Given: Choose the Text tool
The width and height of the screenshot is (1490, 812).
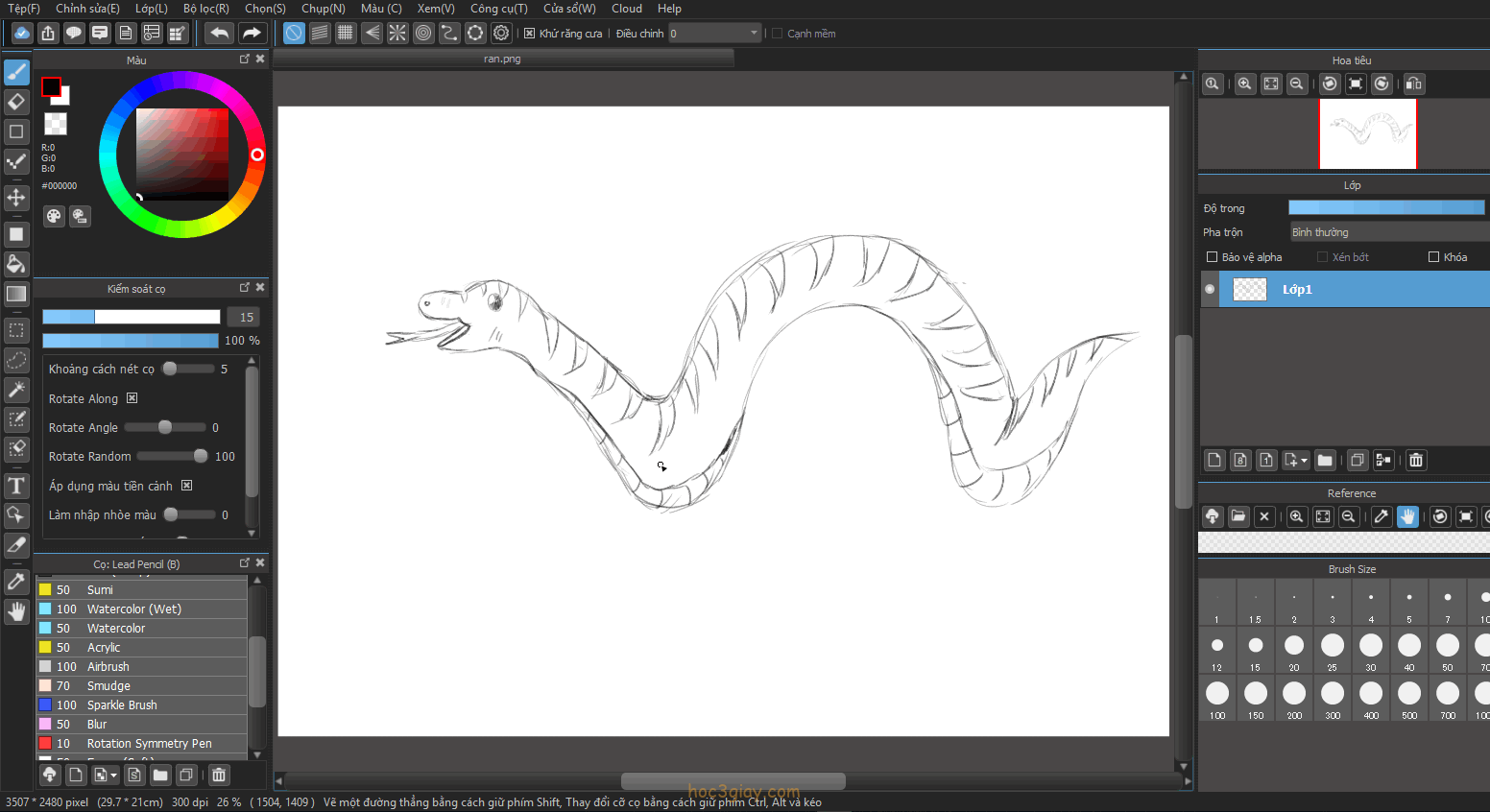Looking at the screenshot, I should pos(16,486).
